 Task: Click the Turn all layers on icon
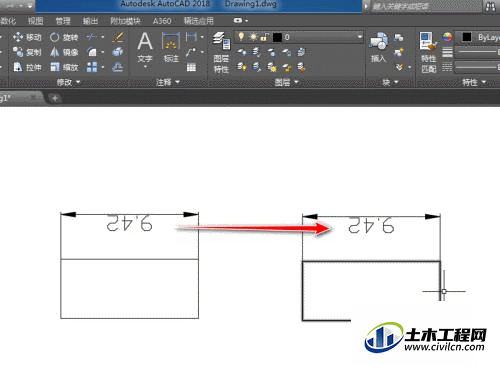tap(241, 67)
